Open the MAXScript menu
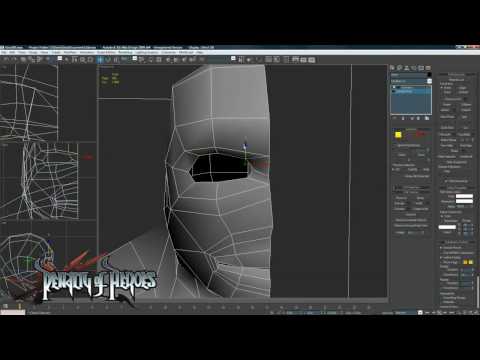This screenshot has height=360, width=480. [x=186, y=53]
